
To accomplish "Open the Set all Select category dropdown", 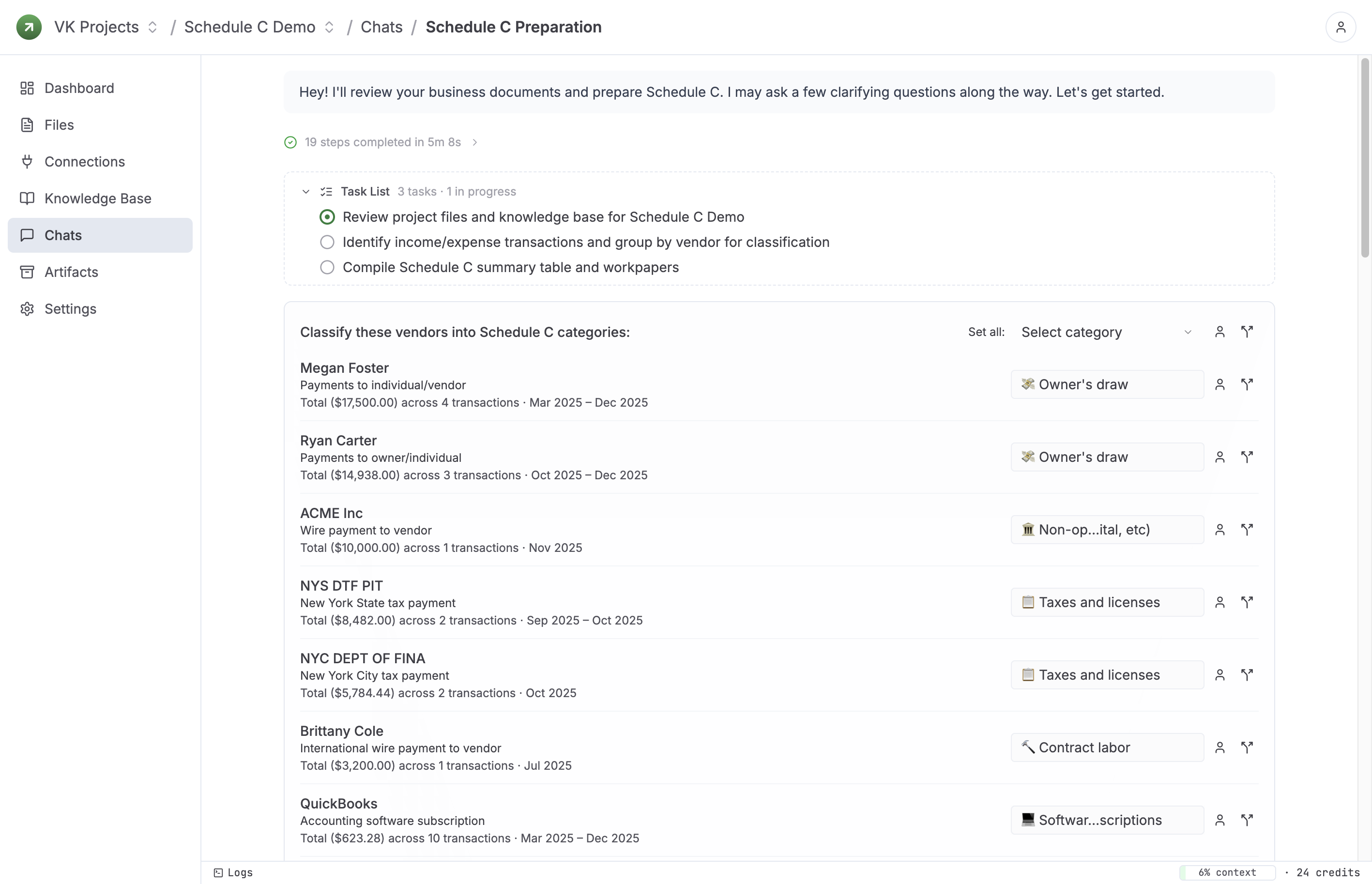I will 1105,332.
